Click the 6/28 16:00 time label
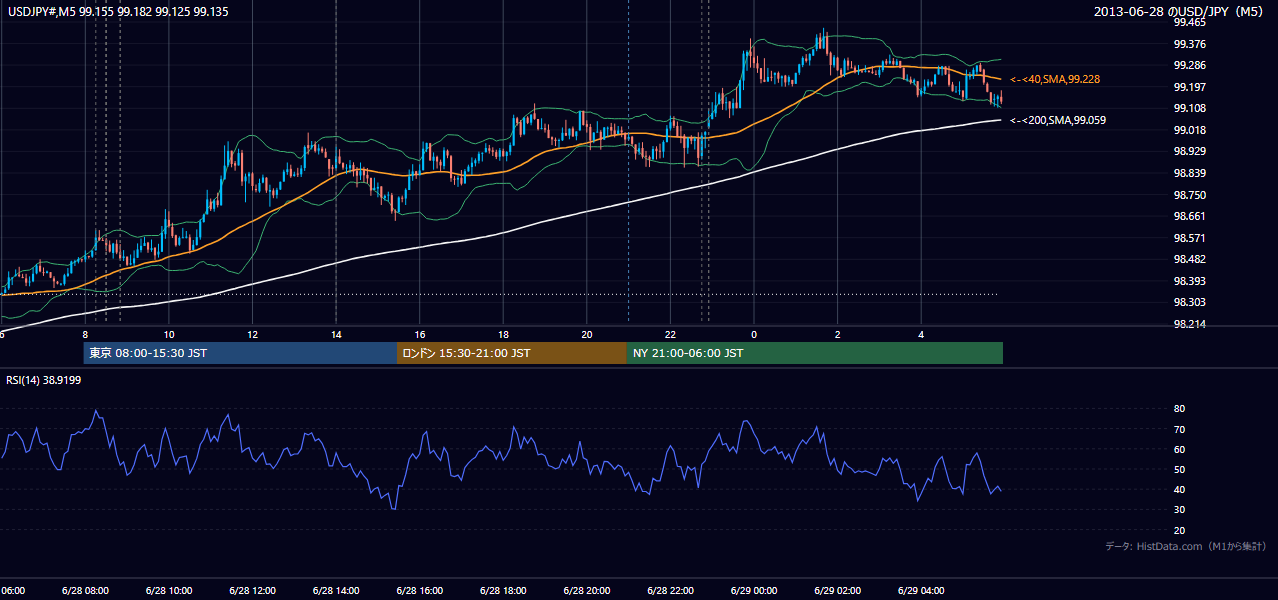 (x=419, y=591)
